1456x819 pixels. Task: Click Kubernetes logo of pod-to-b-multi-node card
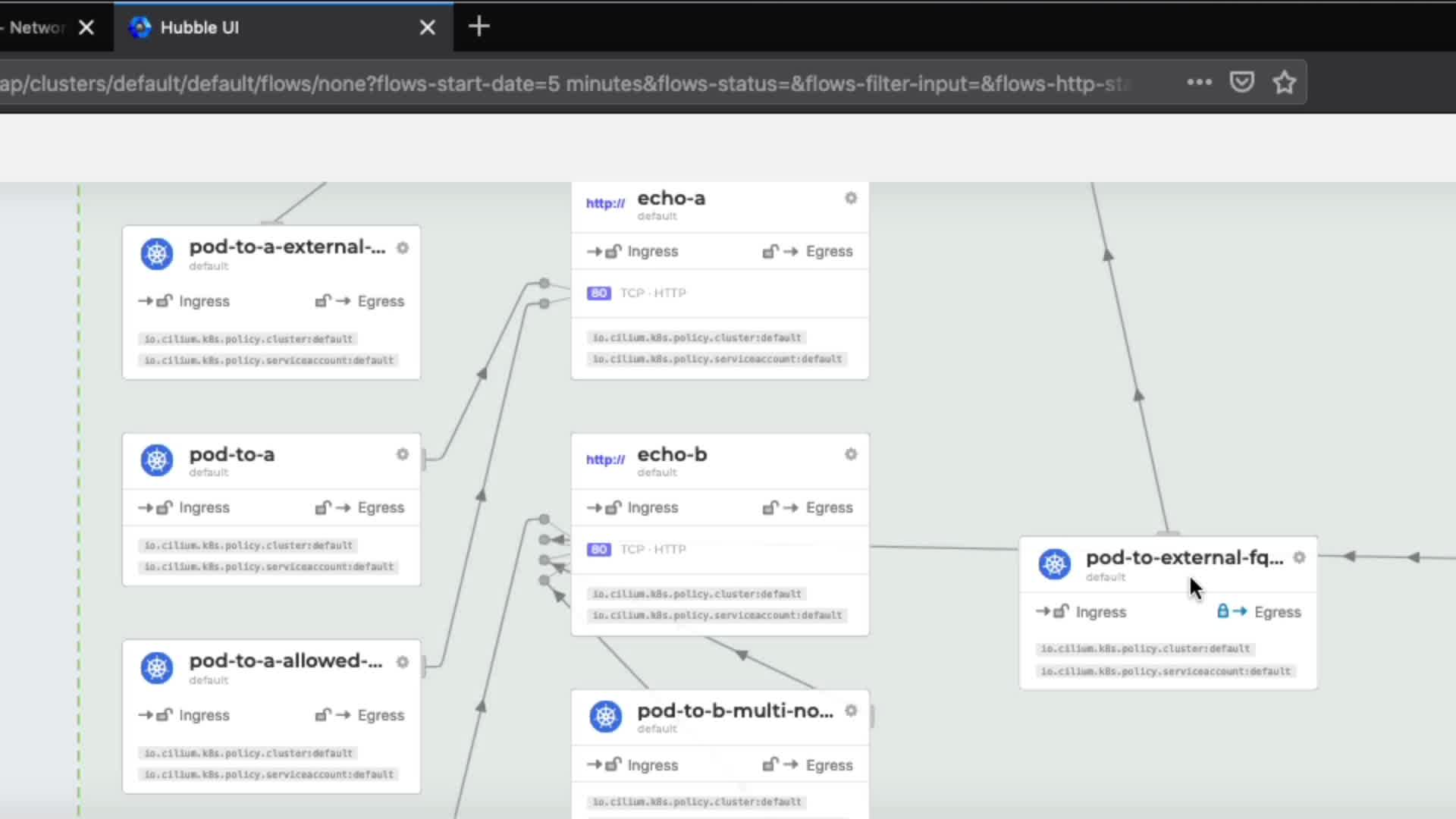pyautogui.click(x=605, y=716)
